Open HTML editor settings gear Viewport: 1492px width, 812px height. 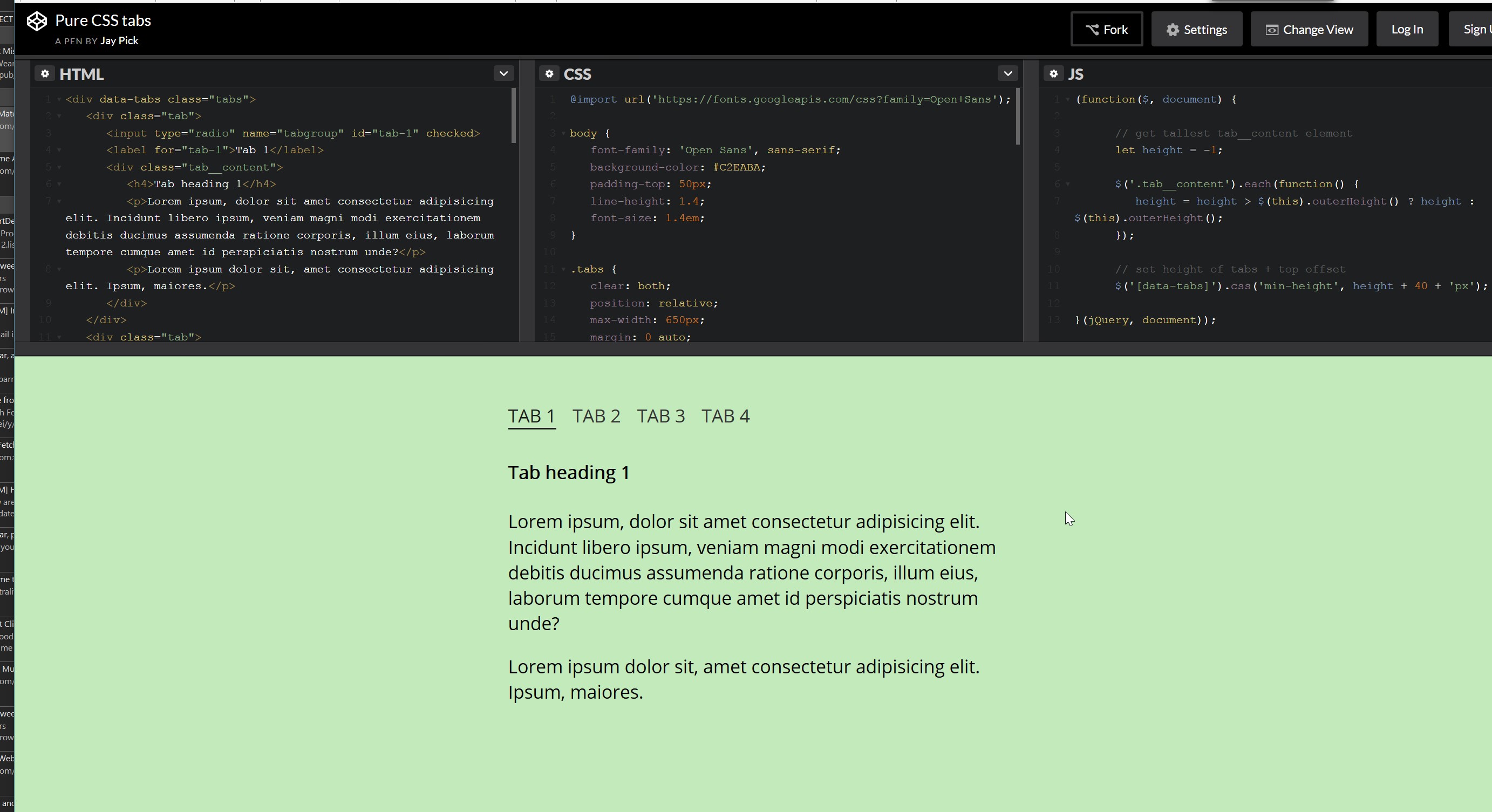(45, 73)
